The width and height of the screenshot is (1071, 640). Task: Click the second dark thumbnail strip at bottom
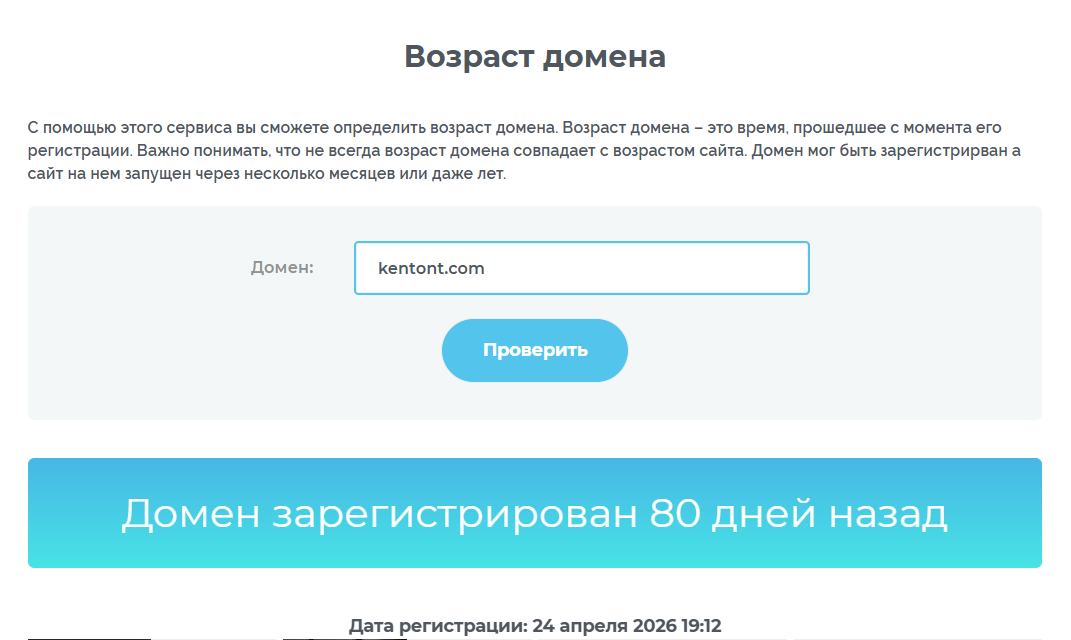(x=345, y=639)
